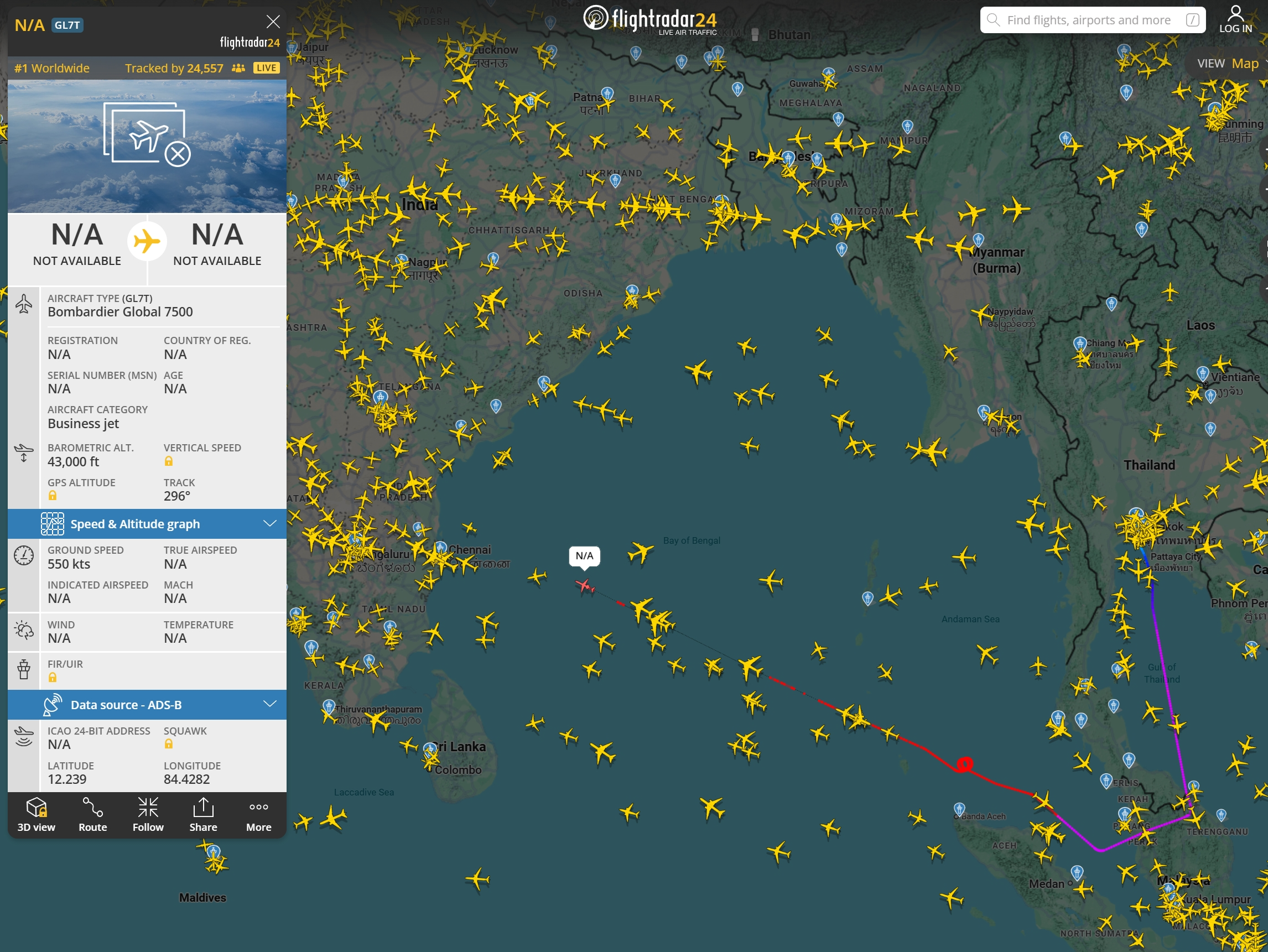Click the locked GPS Altitude value
1268x952 pixels.
pyautogui.click(x=52, y=496)
